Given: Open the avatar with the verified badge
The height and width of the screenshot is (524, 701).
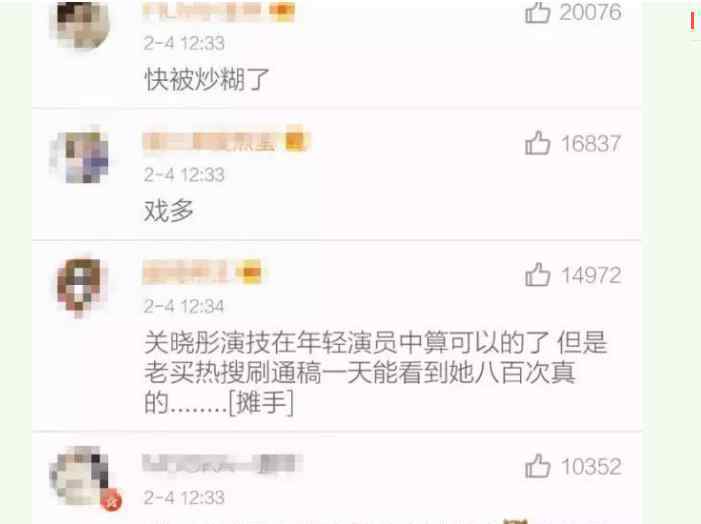Looking at the screenshot, I should coord(80,476).
